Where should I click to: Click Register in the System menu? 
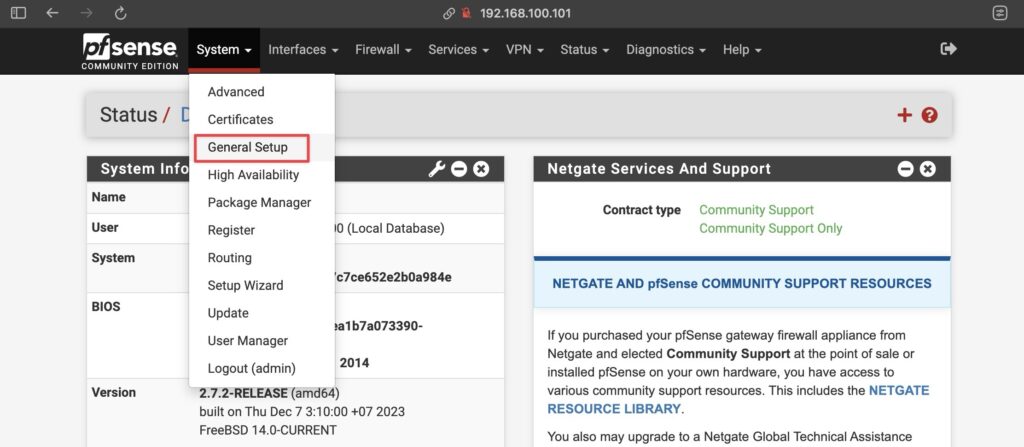click(262, 230)
